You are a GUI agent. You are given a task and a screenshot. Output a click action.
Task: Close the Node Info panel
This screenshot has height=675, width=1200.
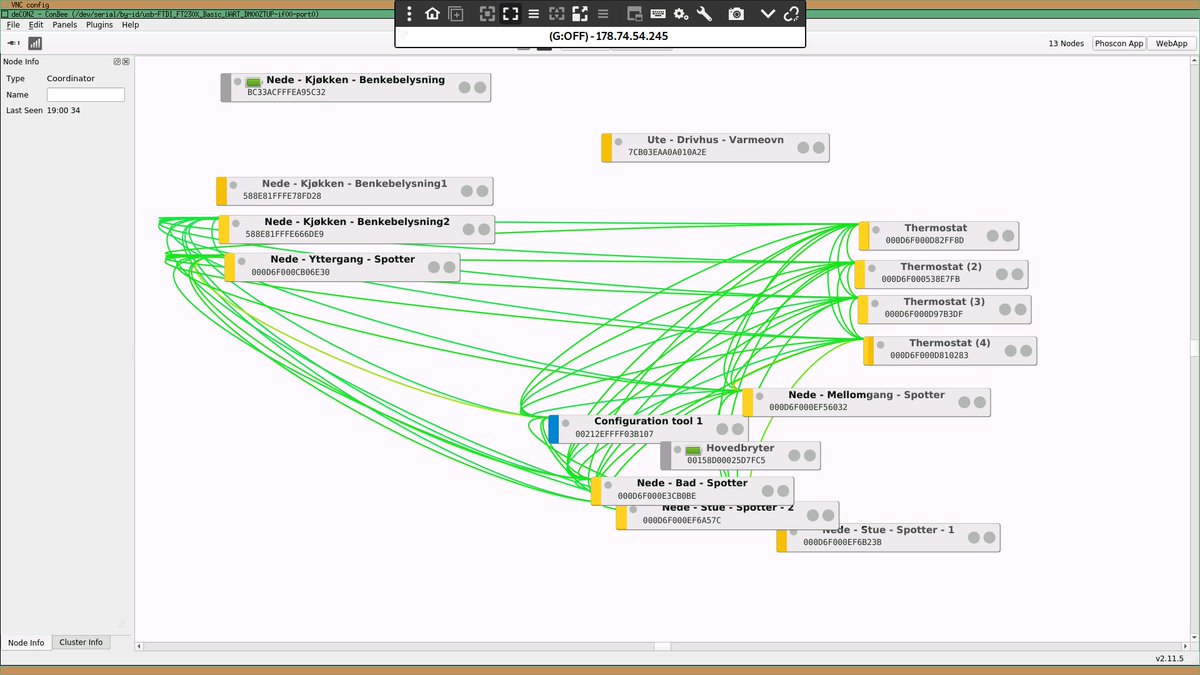pos(126,61)
